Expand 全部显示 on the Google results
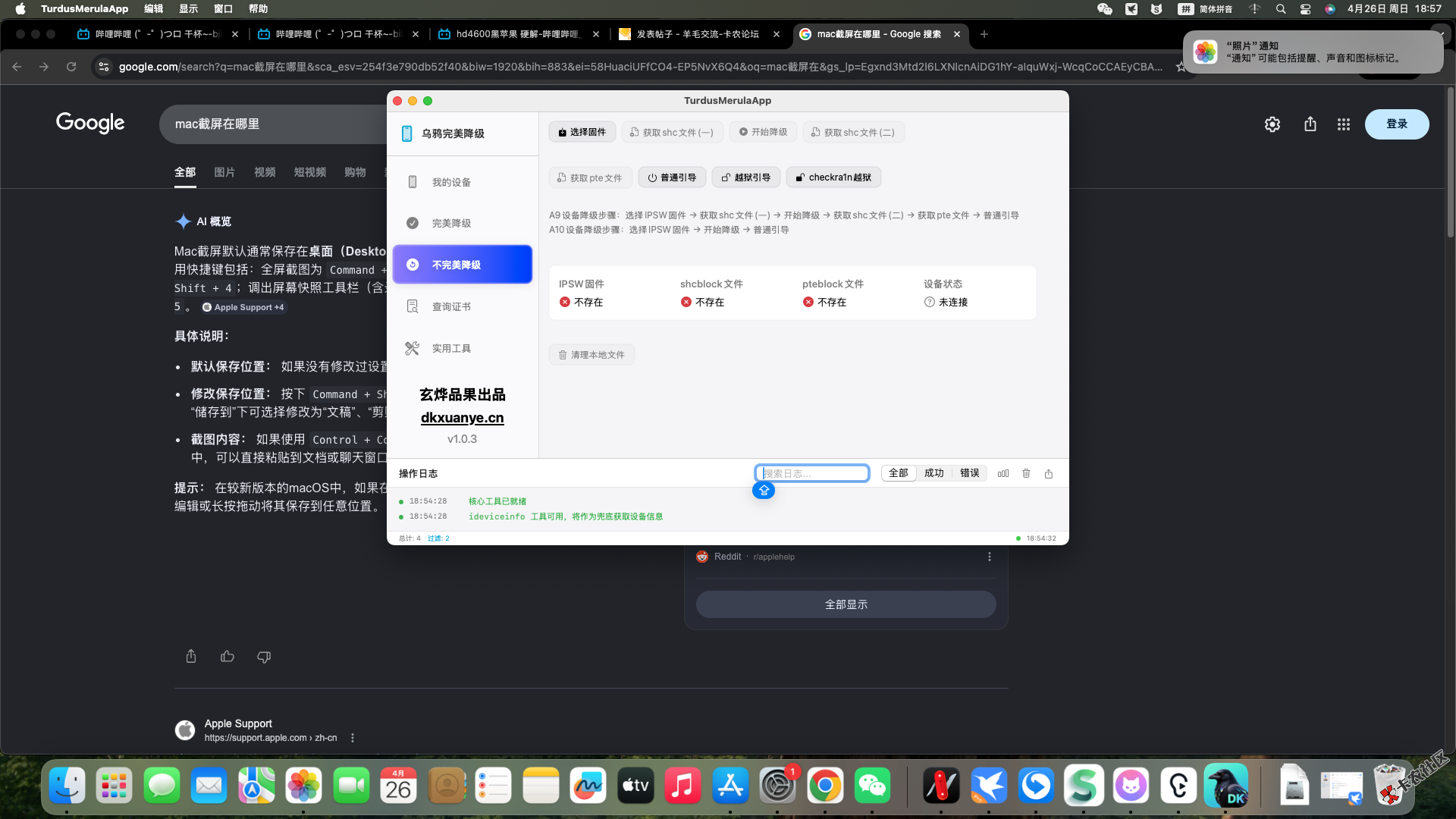 (x=846, y=604)
